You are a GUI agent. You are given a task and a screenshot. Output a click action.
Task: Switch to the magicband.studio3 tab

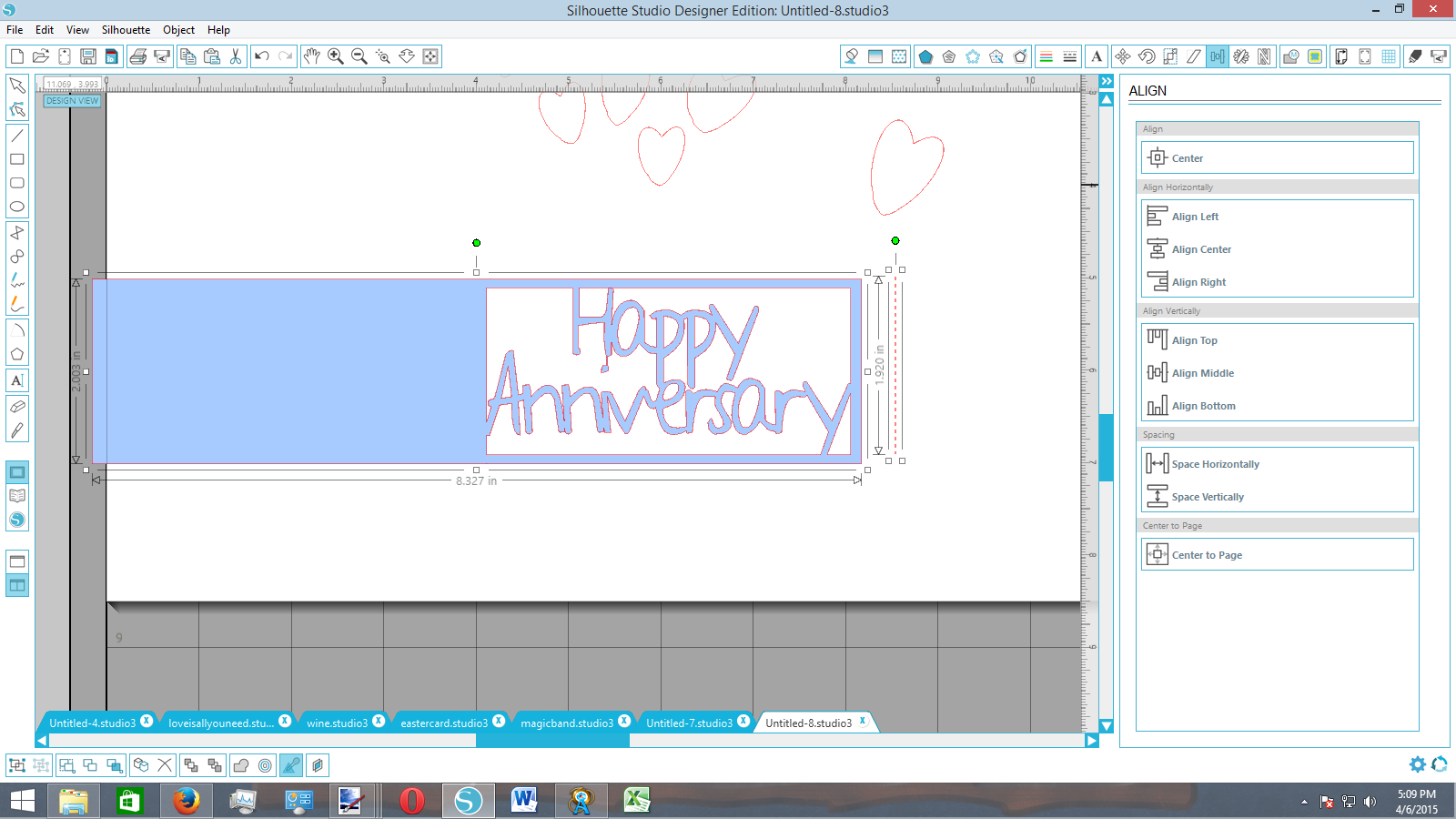pyautogui.click(x=567, y=723)
